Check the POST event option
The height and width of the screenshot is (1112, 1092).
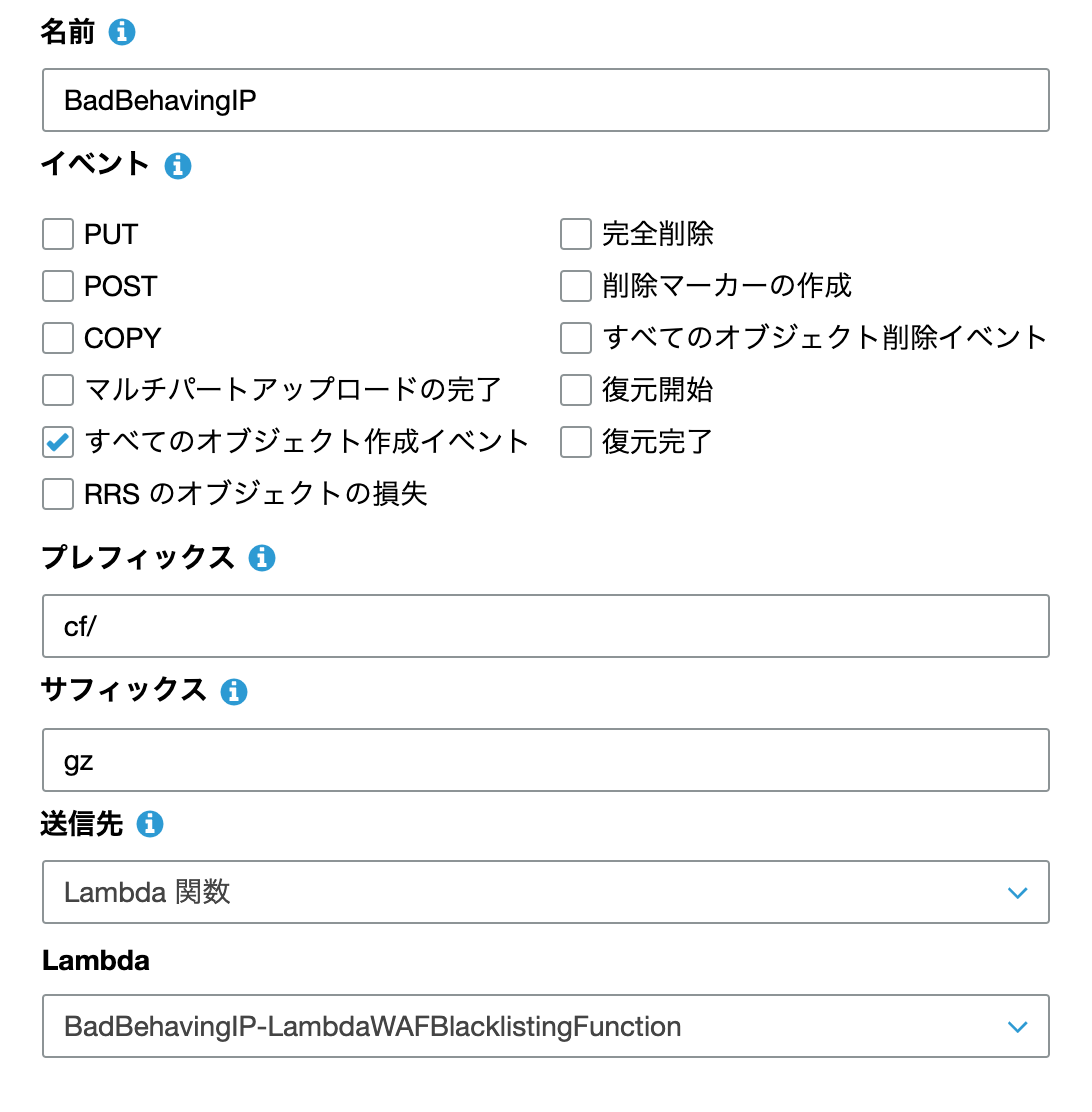tap(57, 285)
